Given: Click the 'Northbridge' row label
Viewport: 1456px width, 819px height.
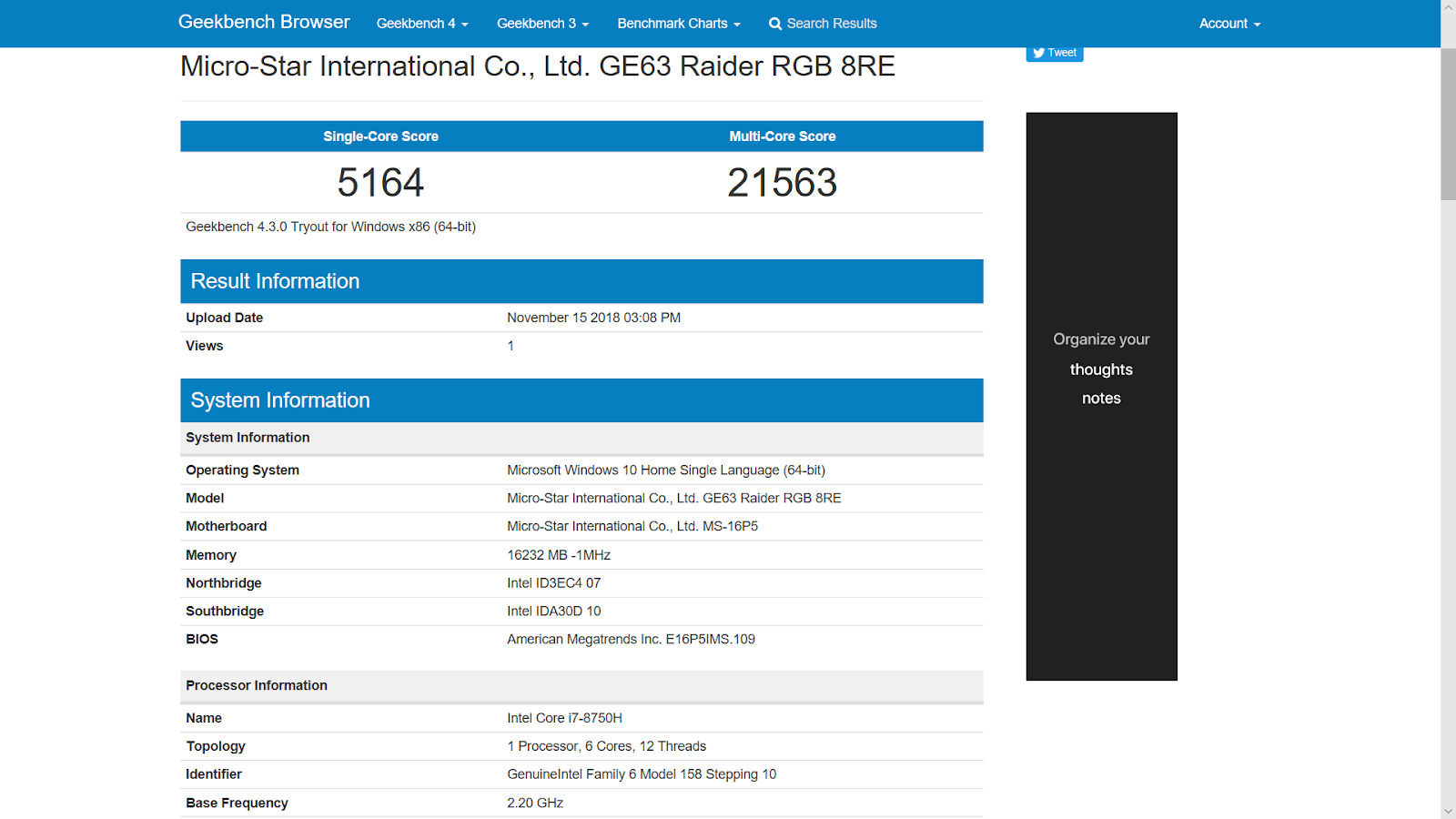Looking at the screenshot, I should pos(223,583).
